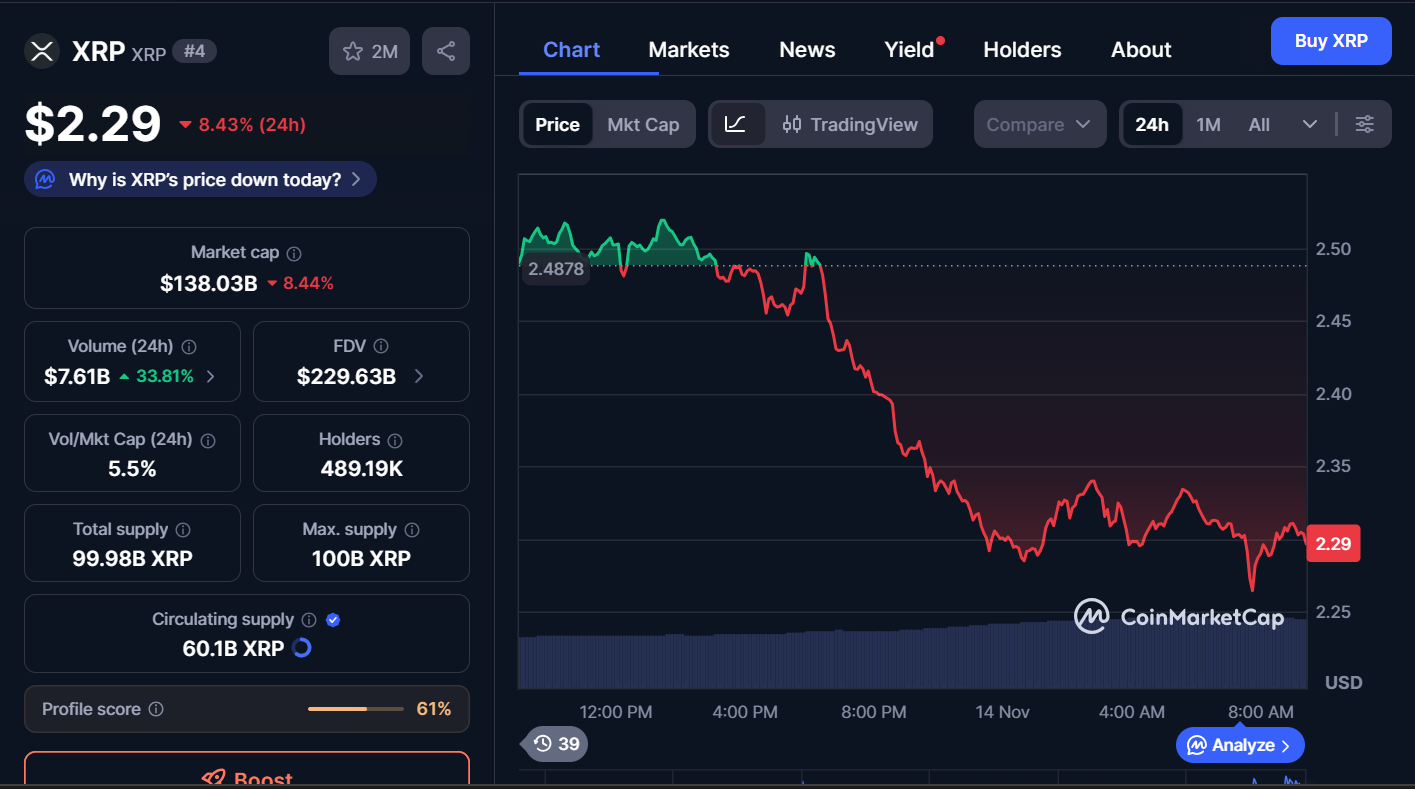Select the line chart view icon
This screenshot has height=789, width=1415.
(737, 124)
